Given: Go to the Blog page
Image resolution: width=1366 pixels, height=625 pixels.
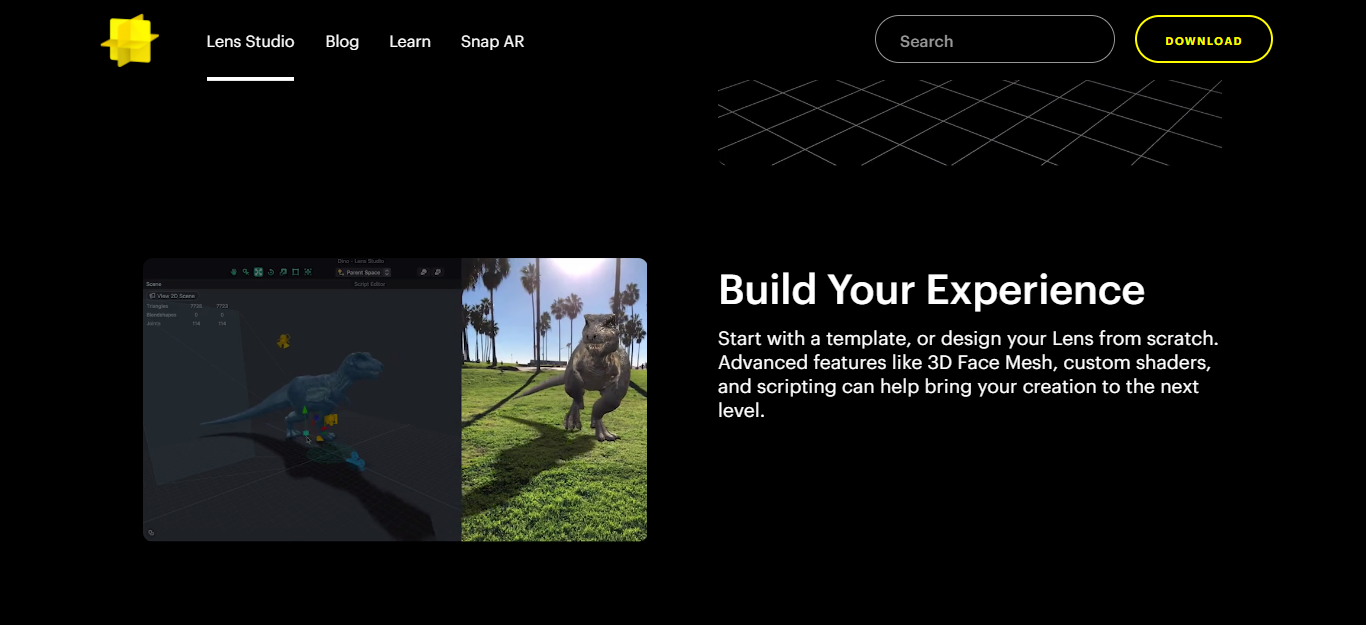Looking at the screenshot, I should (342, 42).
